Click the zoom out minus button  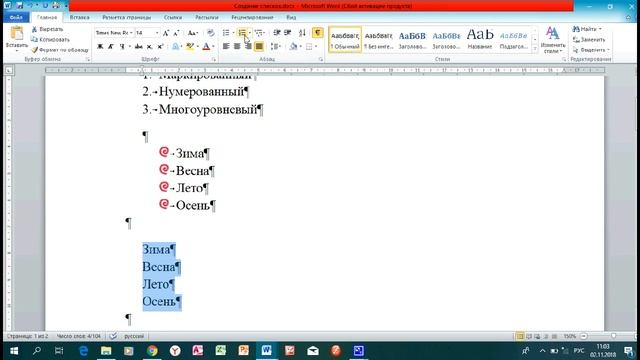tap(584, 336)
